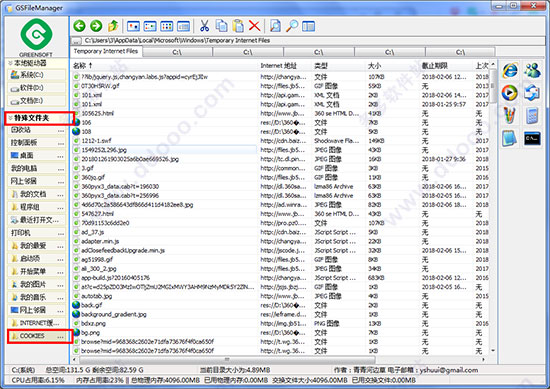Delete selection with the red X
Screen dimensions: 550x389
(255, 26)
